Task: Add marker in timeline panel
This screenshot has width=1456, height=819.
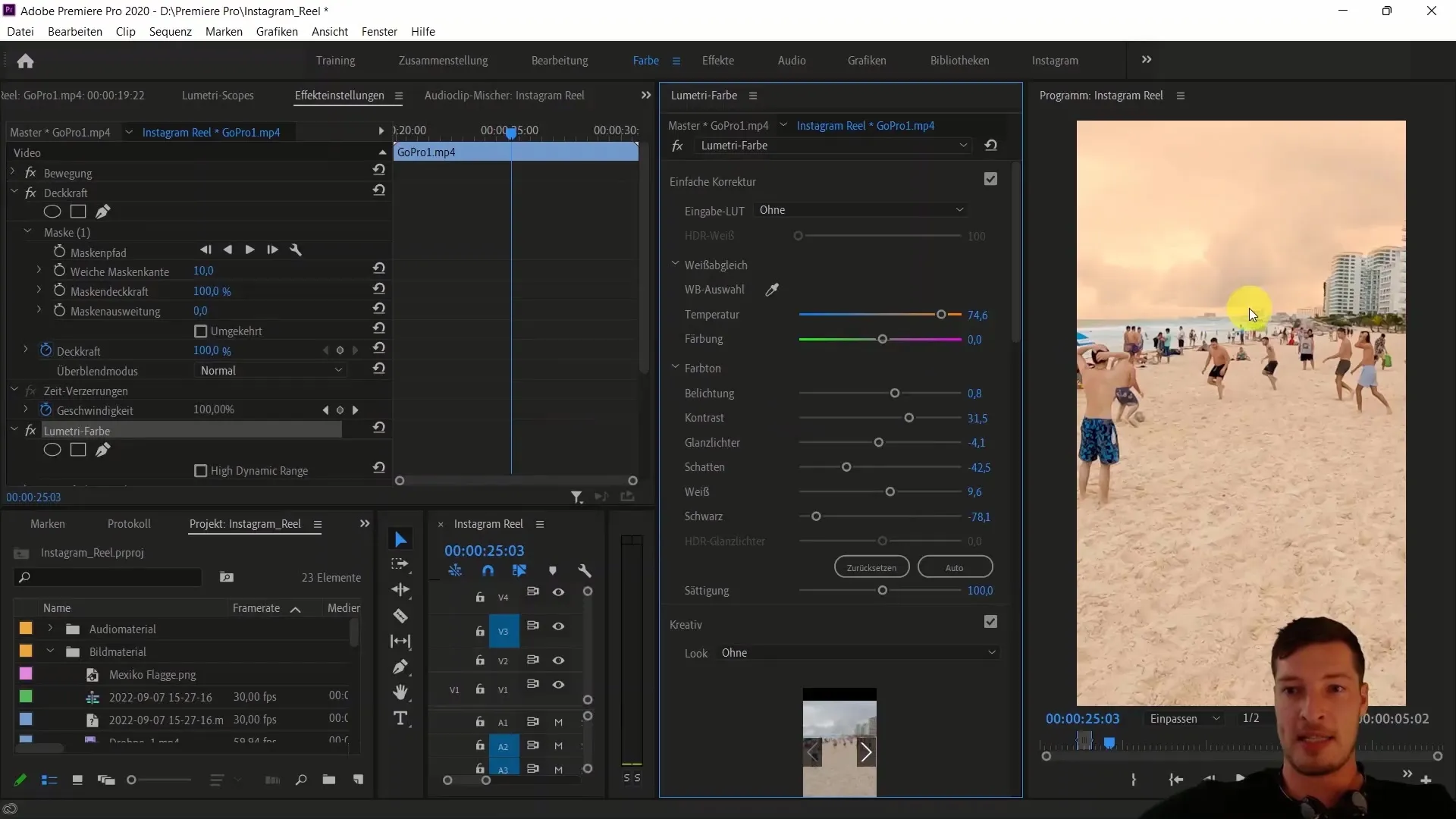Action: 553,571
